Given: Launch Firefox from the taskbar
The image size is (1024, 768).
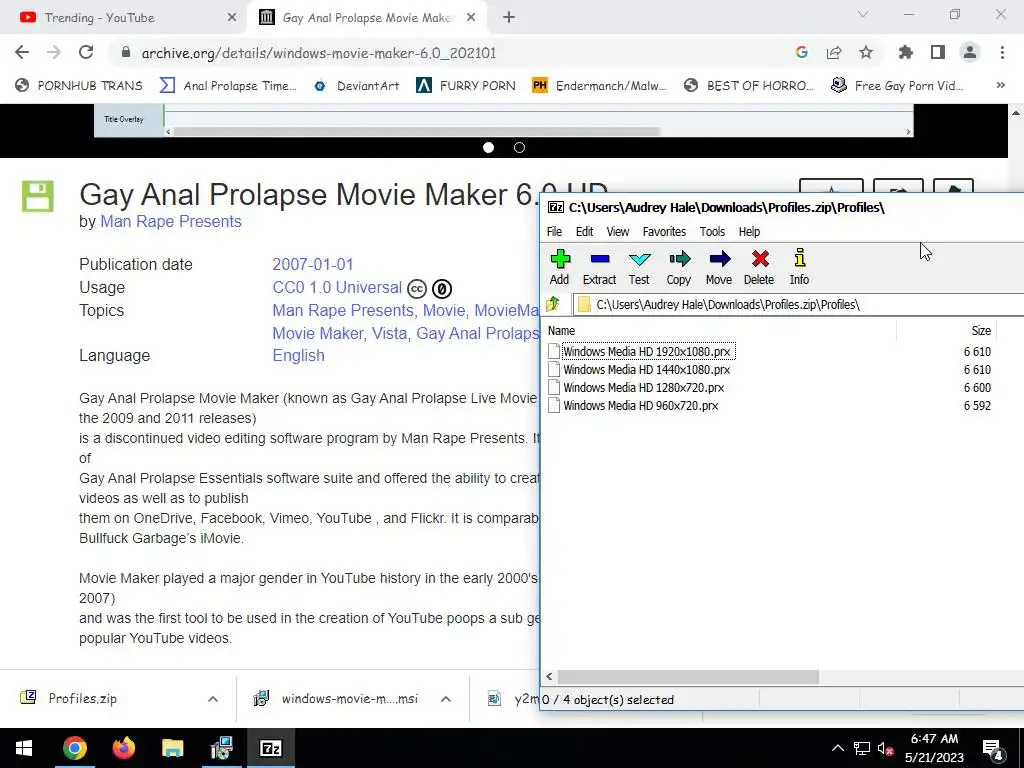Looking at the screenshot, I should pos(123,748).
